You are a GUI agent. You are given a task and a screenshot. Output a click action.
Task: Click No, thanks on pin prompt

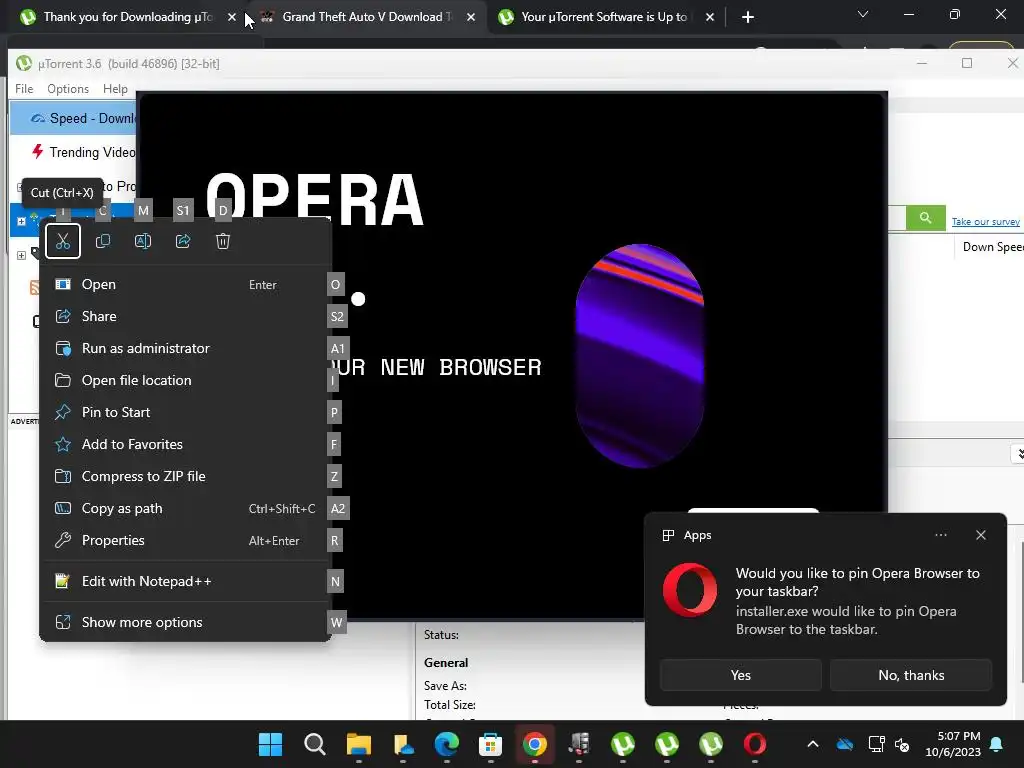click(911, 675)
